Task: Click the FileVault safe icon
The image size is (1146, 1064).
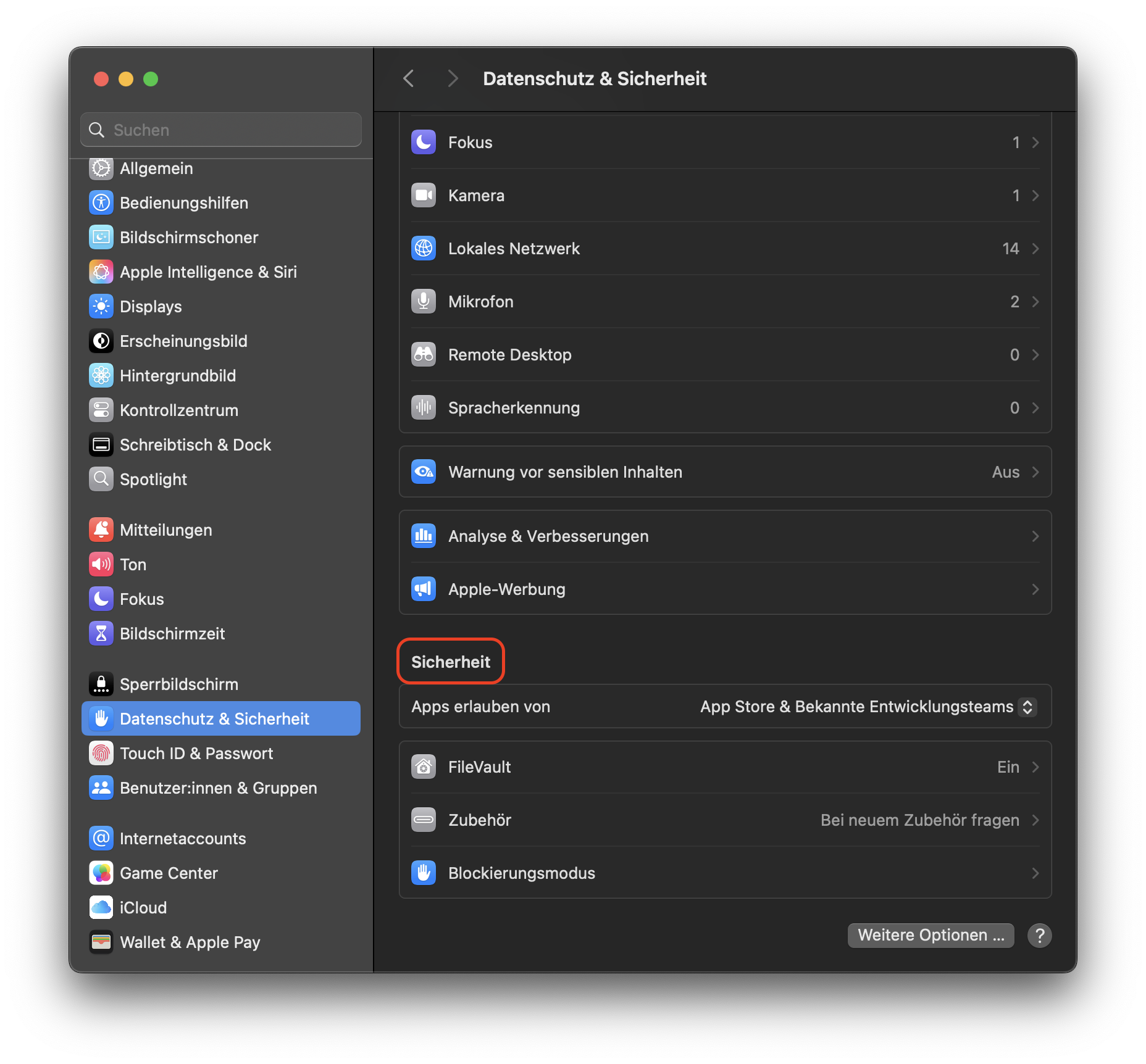Action: pyautogui.click(x=424, y=767)
